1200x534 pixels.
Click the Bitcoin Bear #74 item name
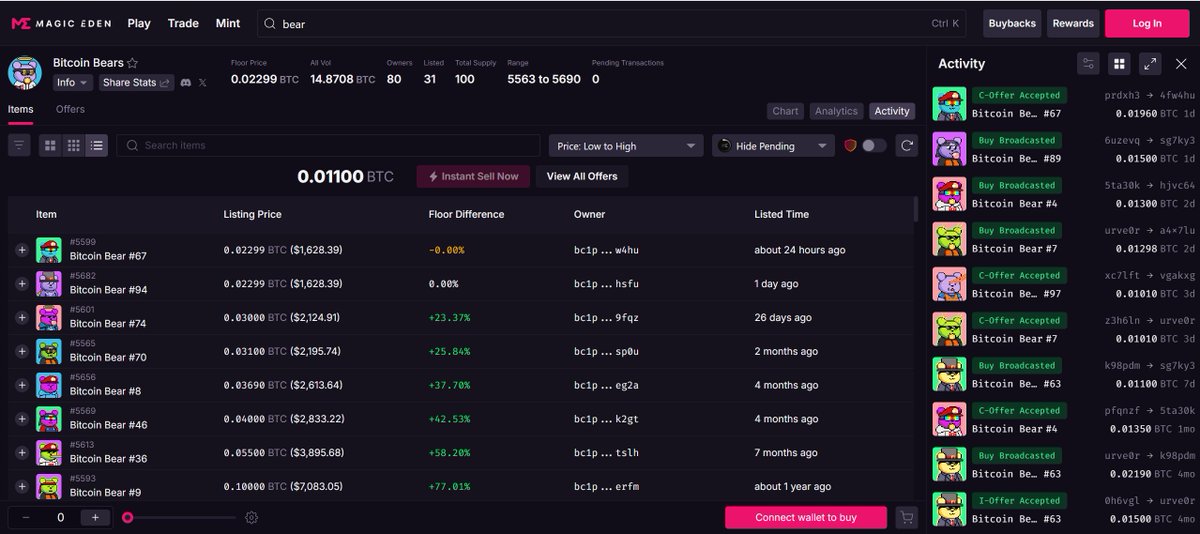pyautogui.click(x=108, y=323)
